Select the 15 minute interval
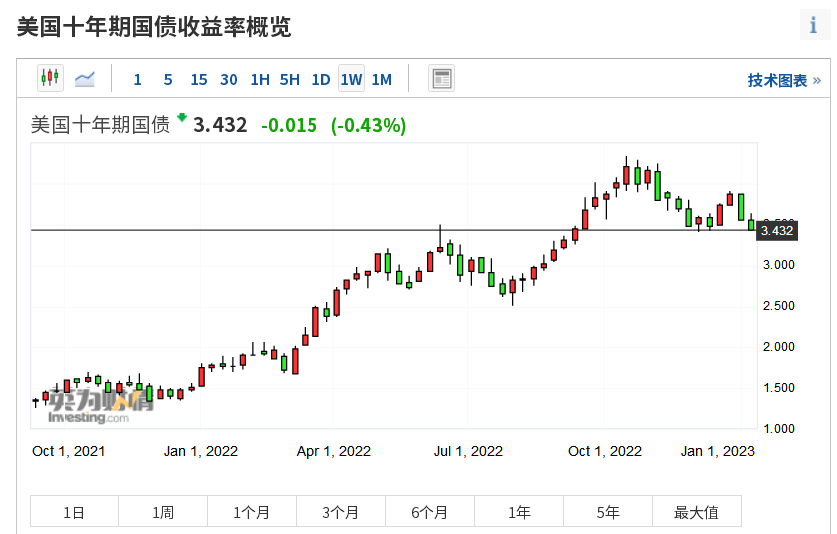Viewport: 837px width, 534px height. [198, 80]
